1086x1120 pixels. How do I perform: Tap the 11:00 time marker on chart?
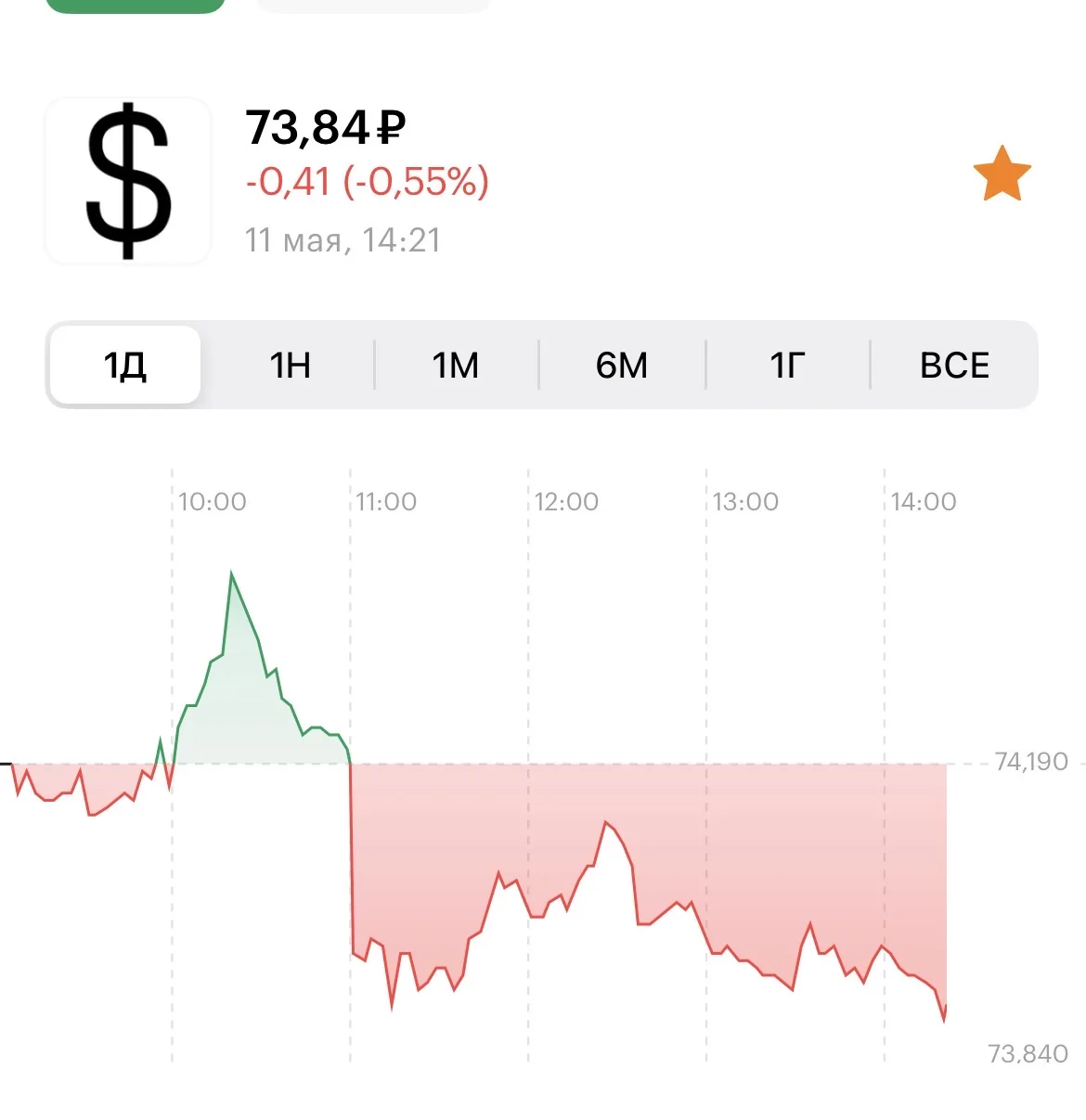(x=386, y=502)
